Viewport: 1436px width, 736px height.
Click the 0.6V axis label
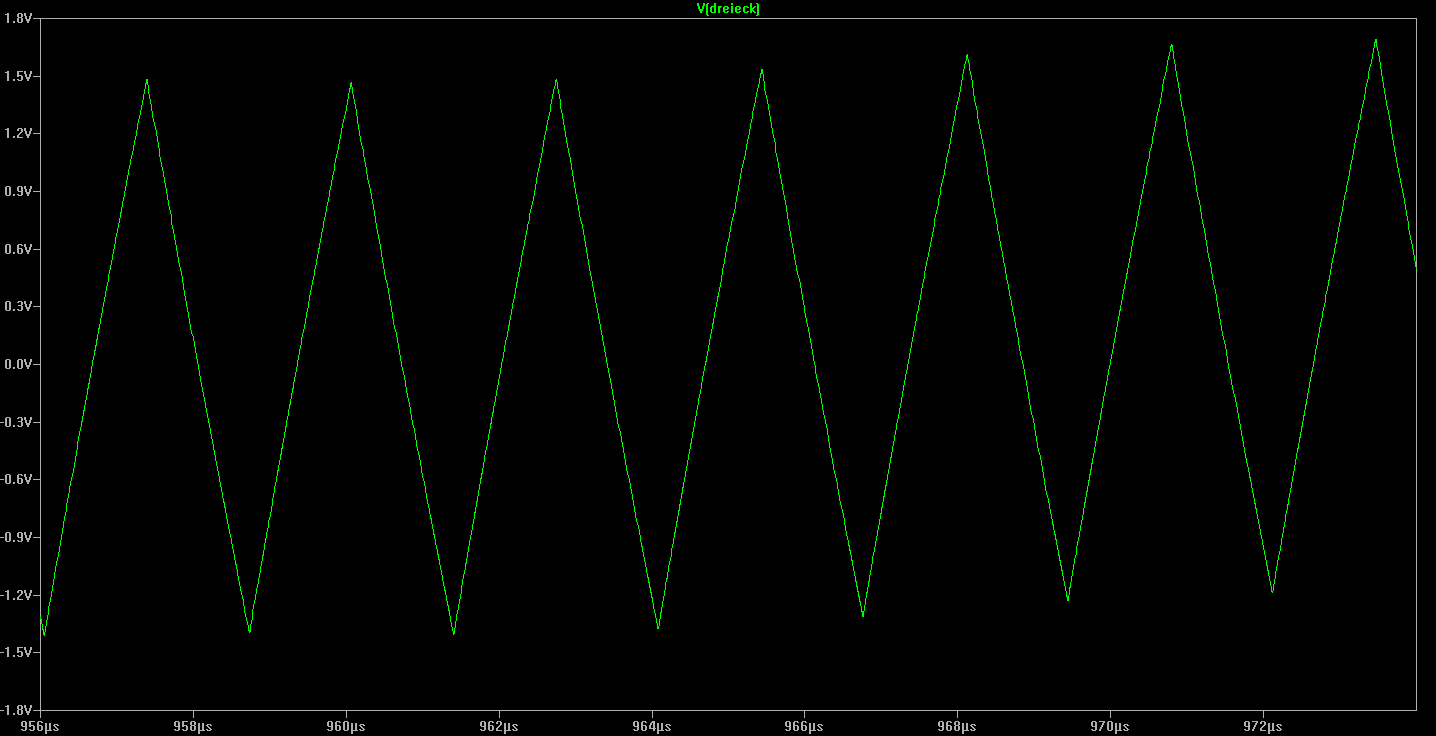[x=18, y=249]
